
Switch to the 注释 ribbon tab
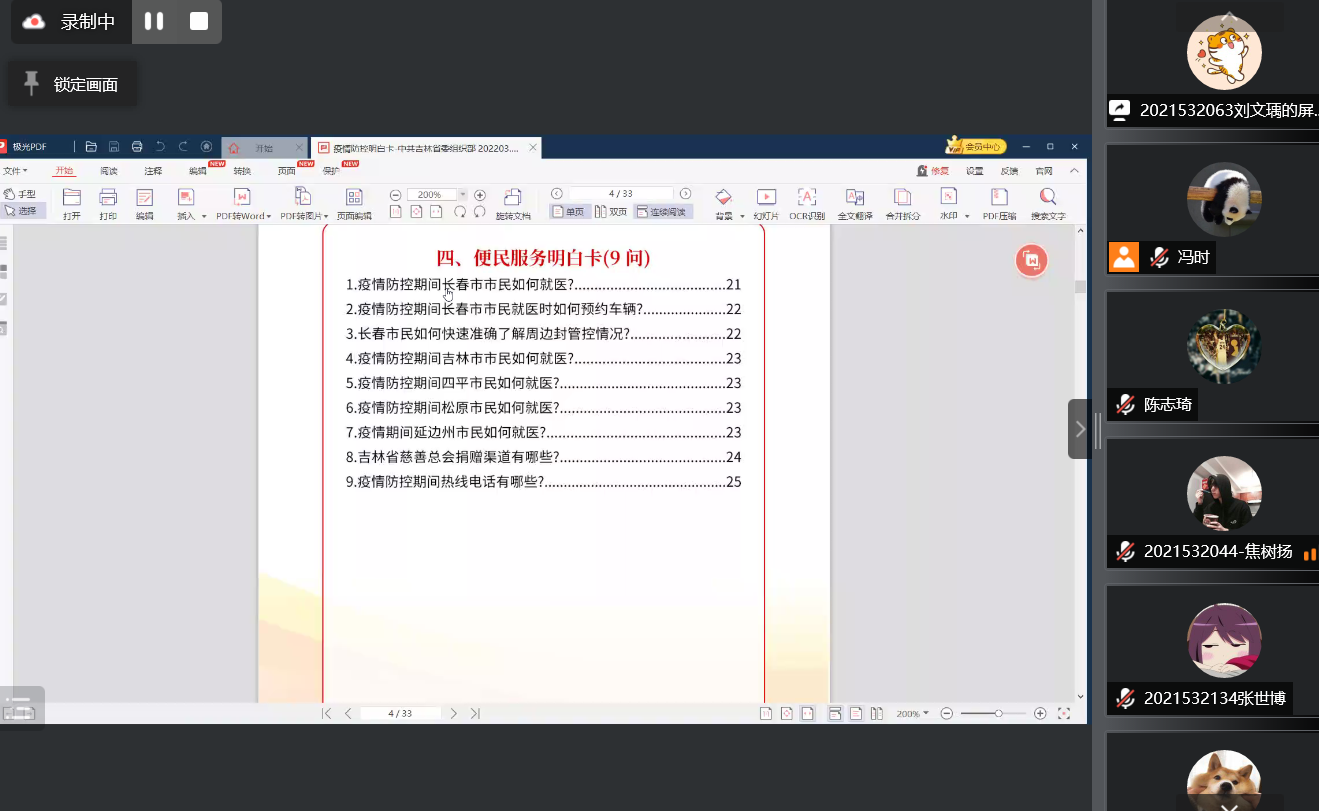(x=153, y=171)
